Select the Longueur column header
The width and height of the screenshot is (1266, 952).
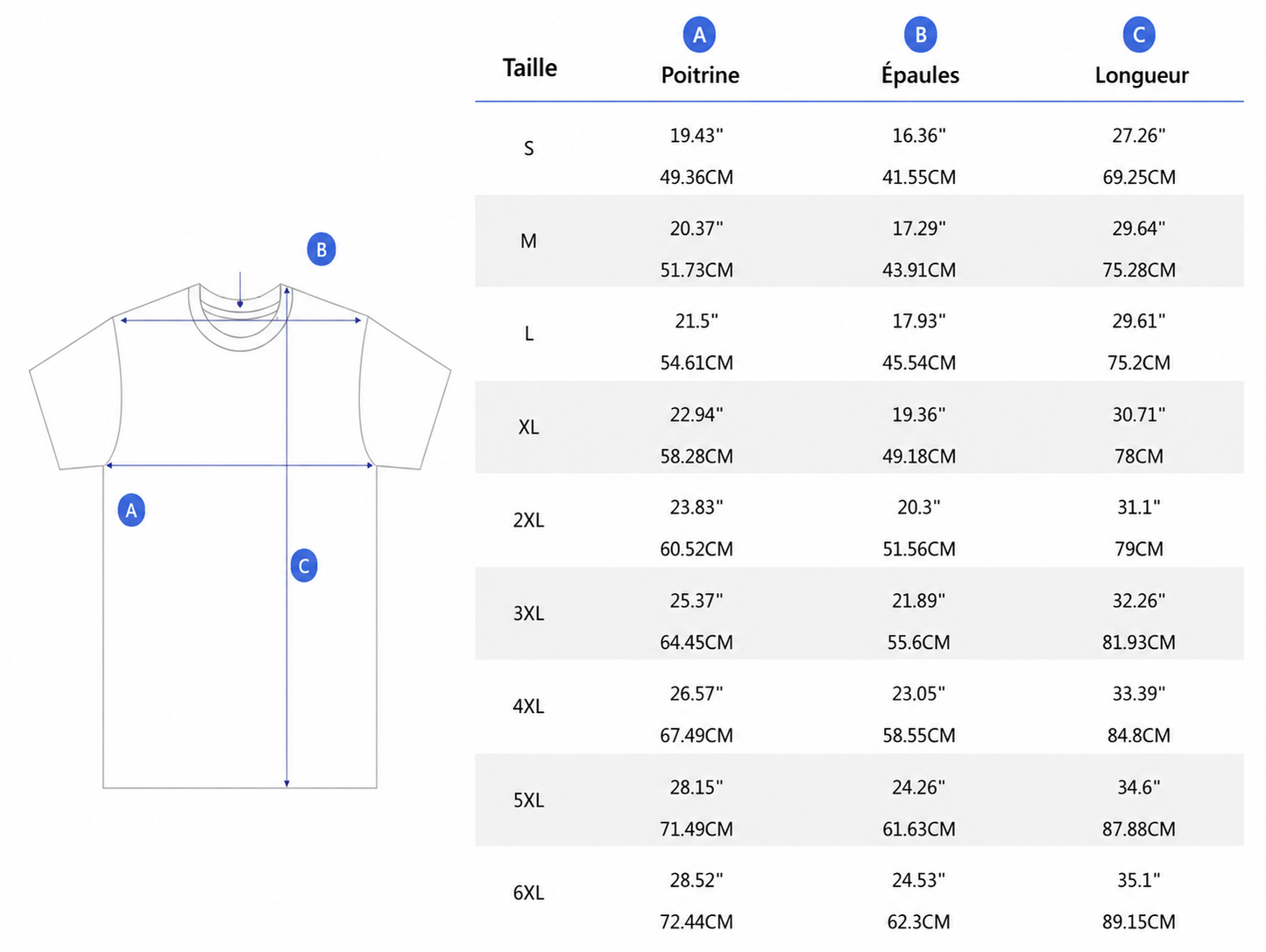click(x=1142, y=75)
